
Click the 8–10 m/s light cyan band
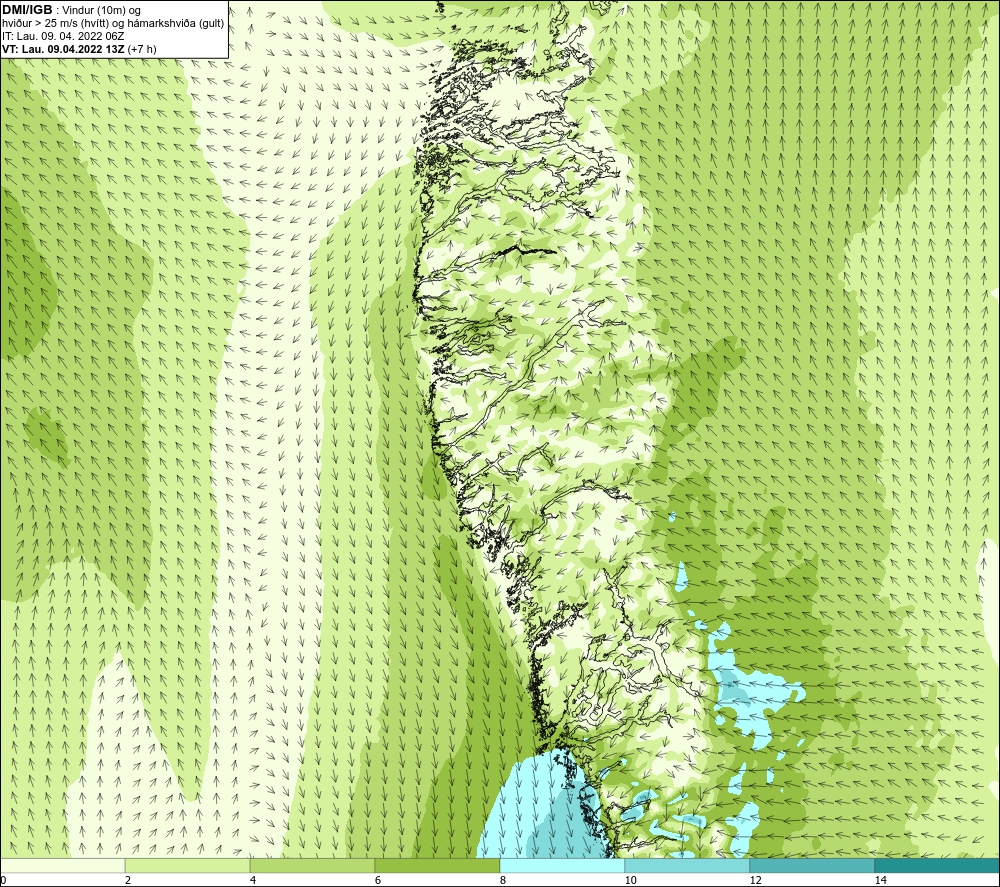click(562, 865)
